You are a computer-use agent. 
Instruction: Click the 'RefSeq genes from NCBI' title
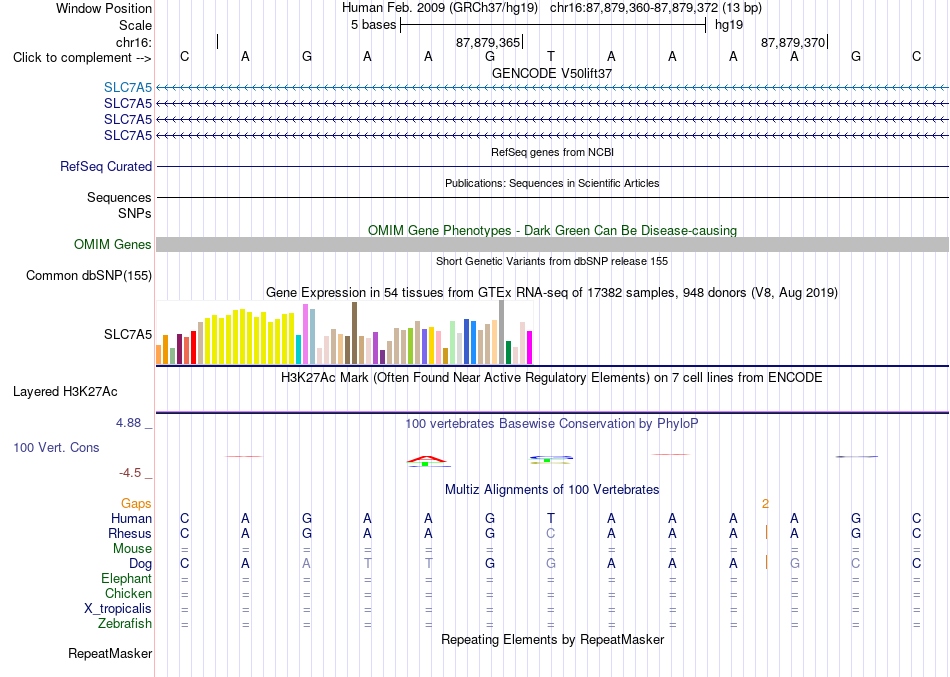552,152
